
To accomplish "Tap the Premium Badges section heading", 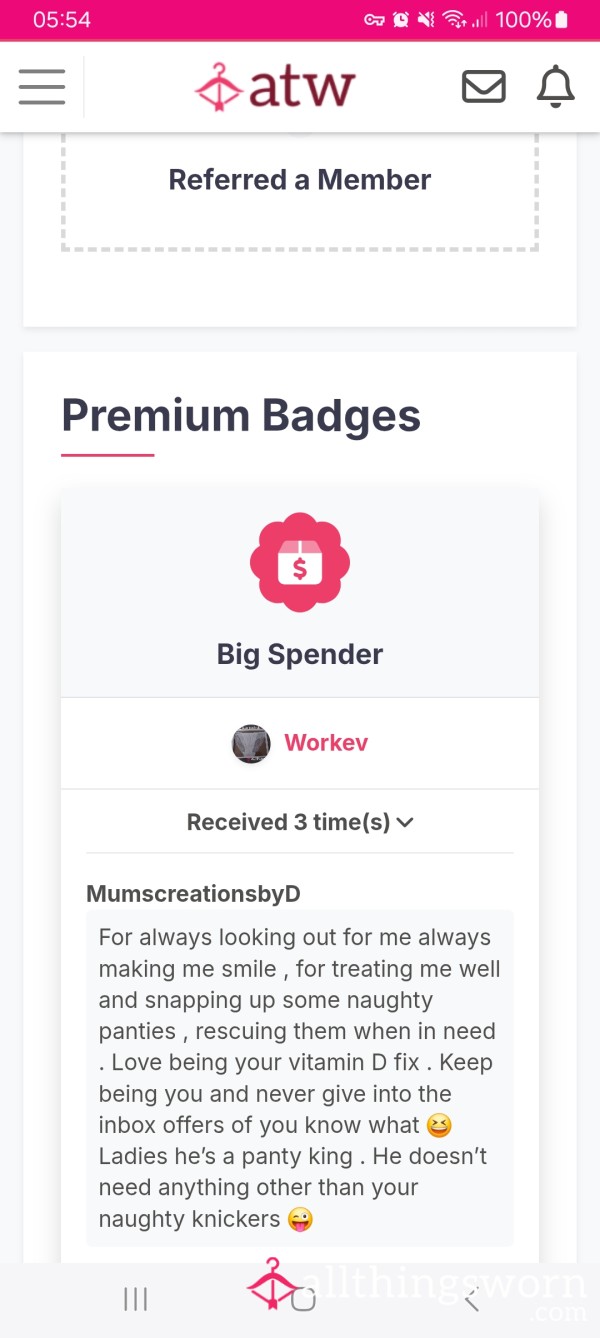I will [241, 416].
